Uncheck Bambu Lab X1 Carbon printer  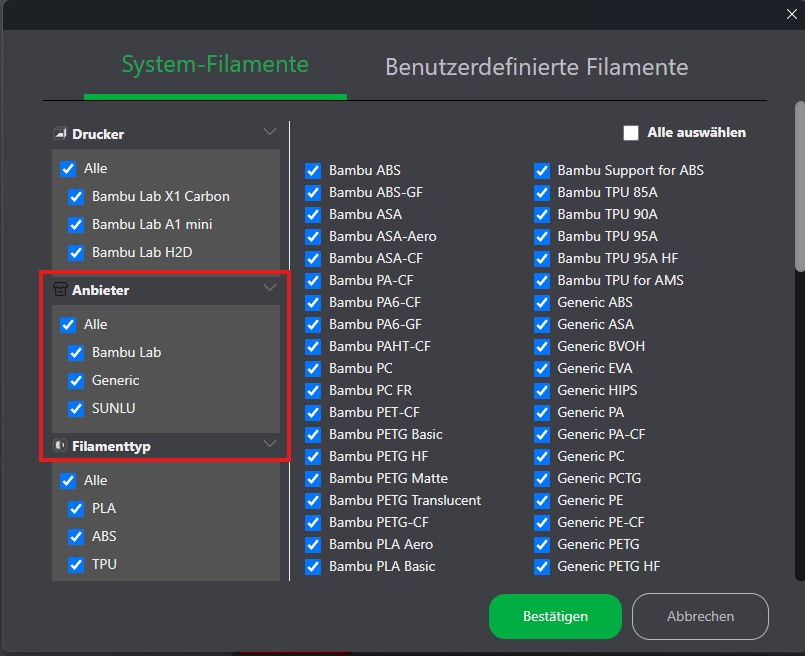(x=76, y=197)
